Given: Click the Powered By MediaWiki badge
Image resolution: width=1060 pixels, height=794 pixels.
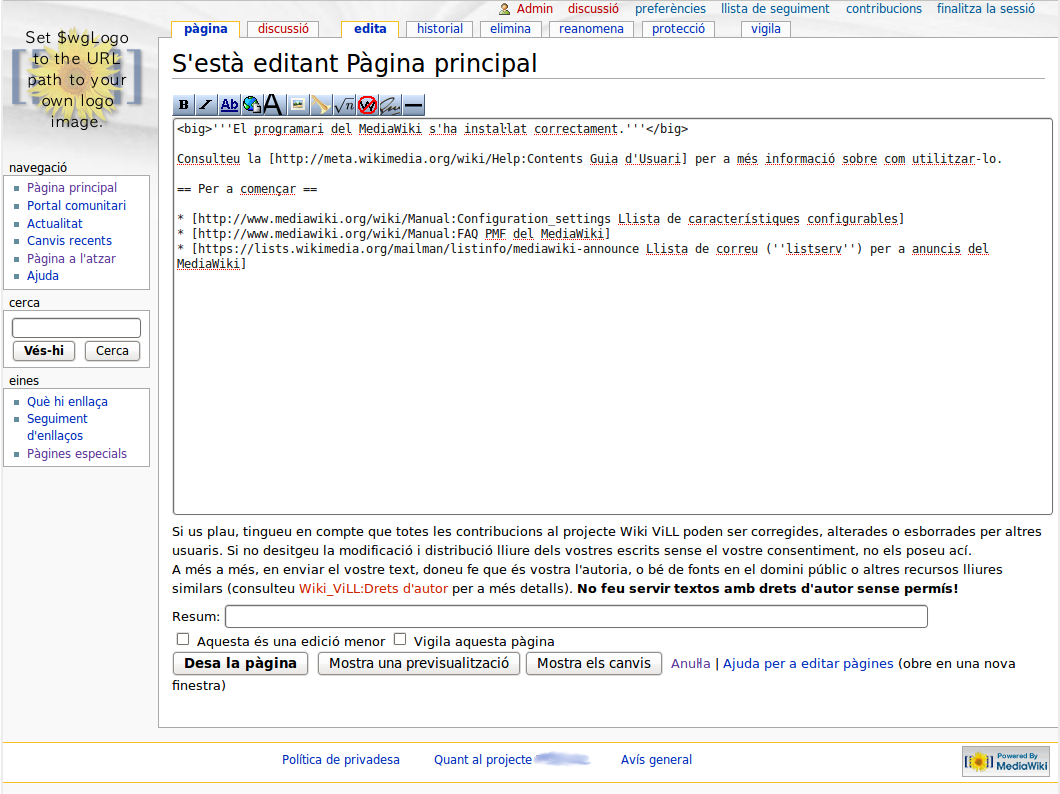Looking at the screenshot, I should pyautogui.click(x=1005, y=761).
